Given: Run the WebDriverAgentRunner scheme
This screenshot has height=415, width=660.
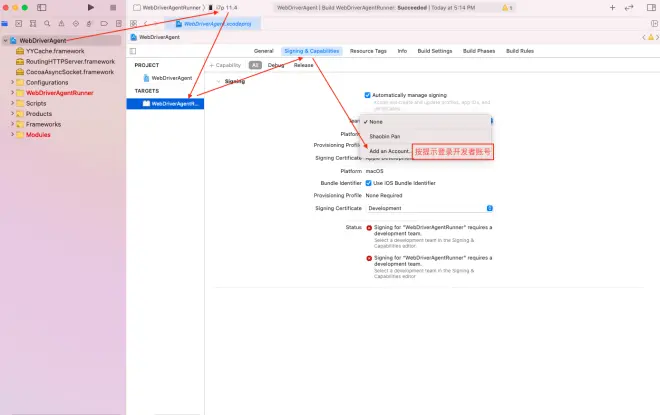Looking at the screenshot, I should pyautogui.click(x=90, y=8).
